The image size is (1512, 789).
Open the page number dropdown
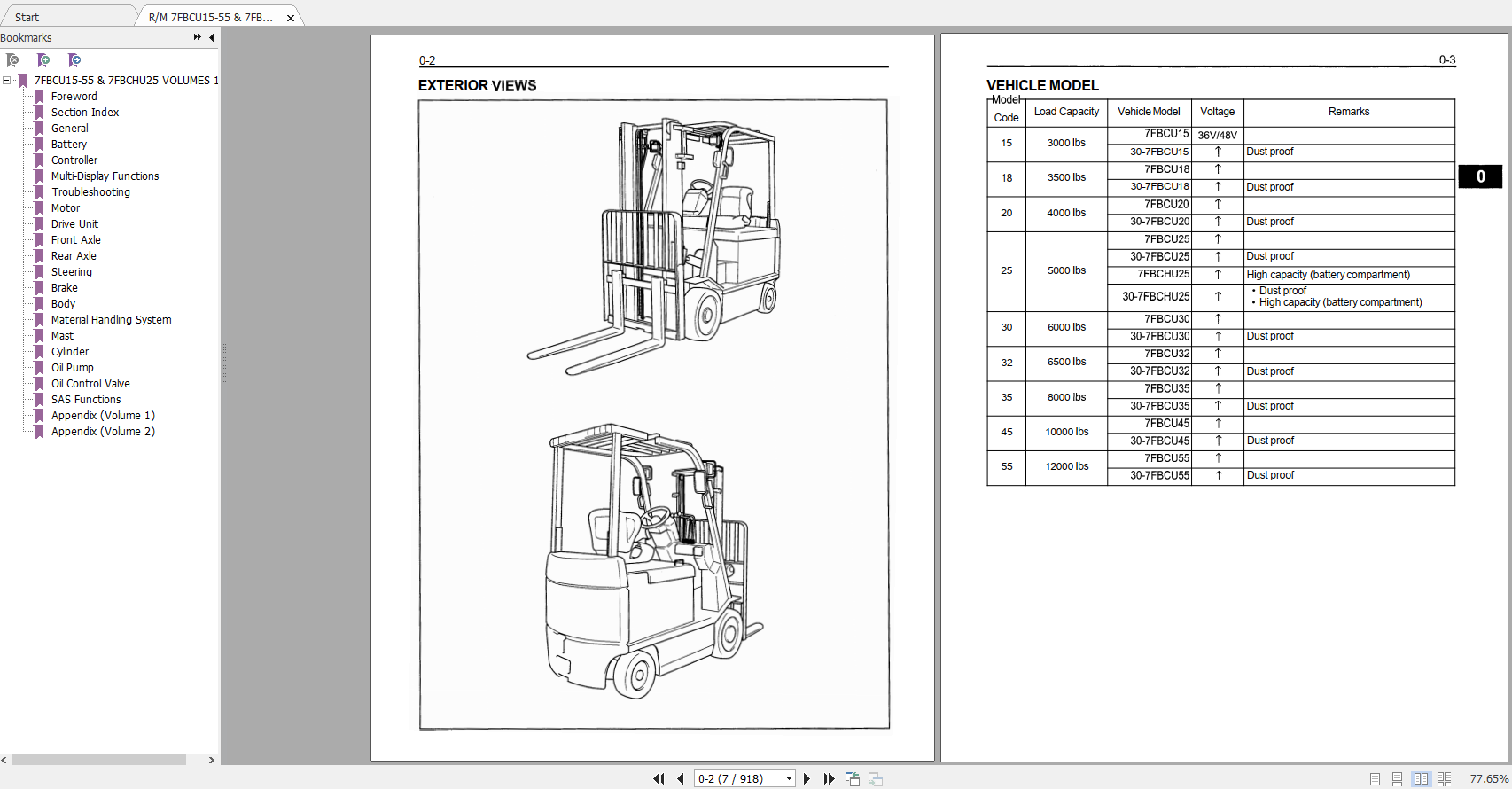[789, 778]
